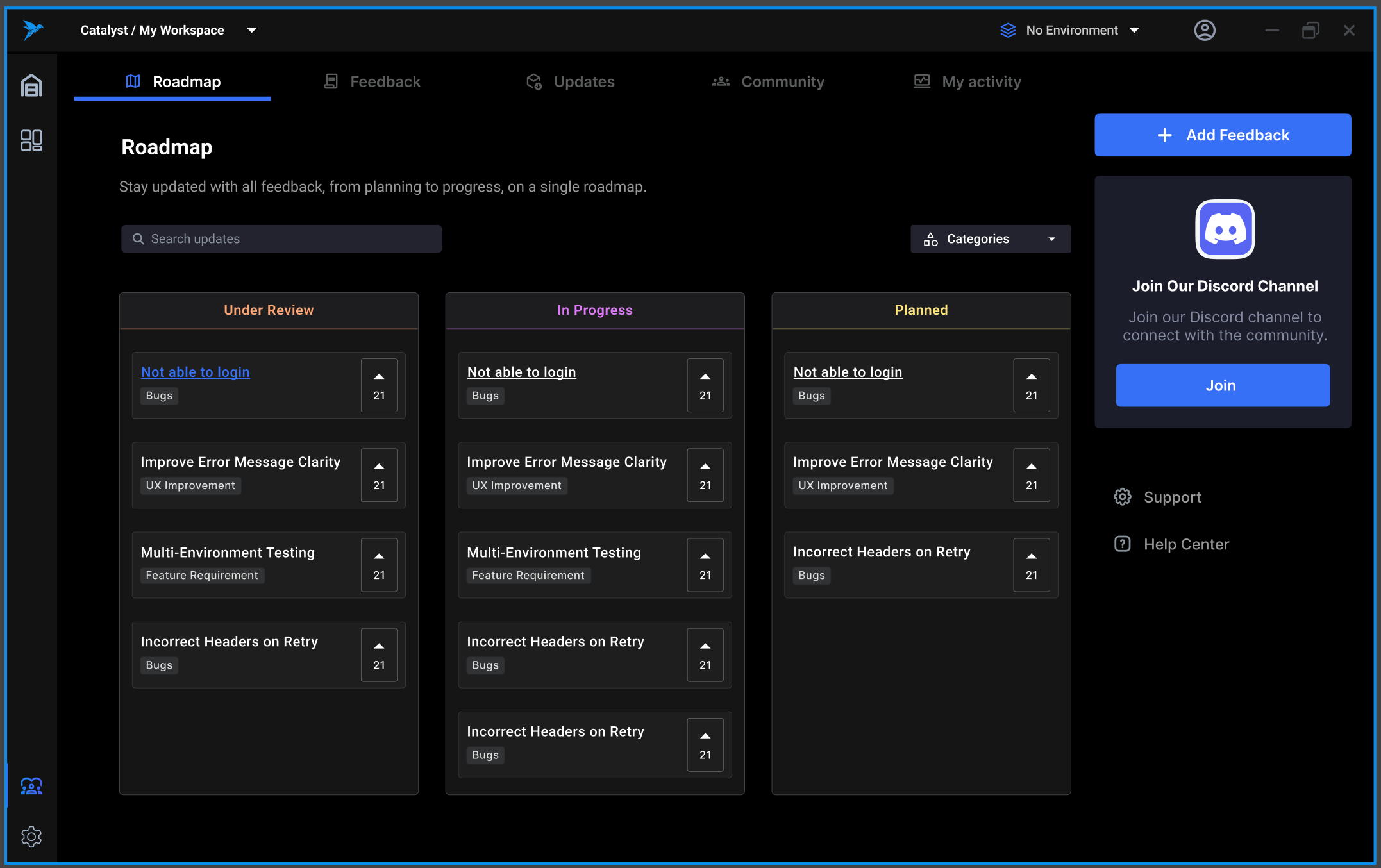Open the home icon in the left sidebar
The image size is (1381, 868).
(x=31, y=85)
